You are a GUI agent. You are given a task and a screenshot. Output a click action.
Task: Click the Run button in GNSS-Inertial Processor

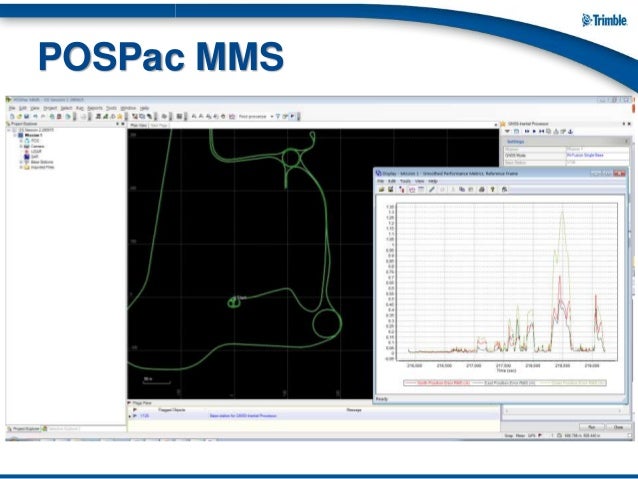[592, 427]
